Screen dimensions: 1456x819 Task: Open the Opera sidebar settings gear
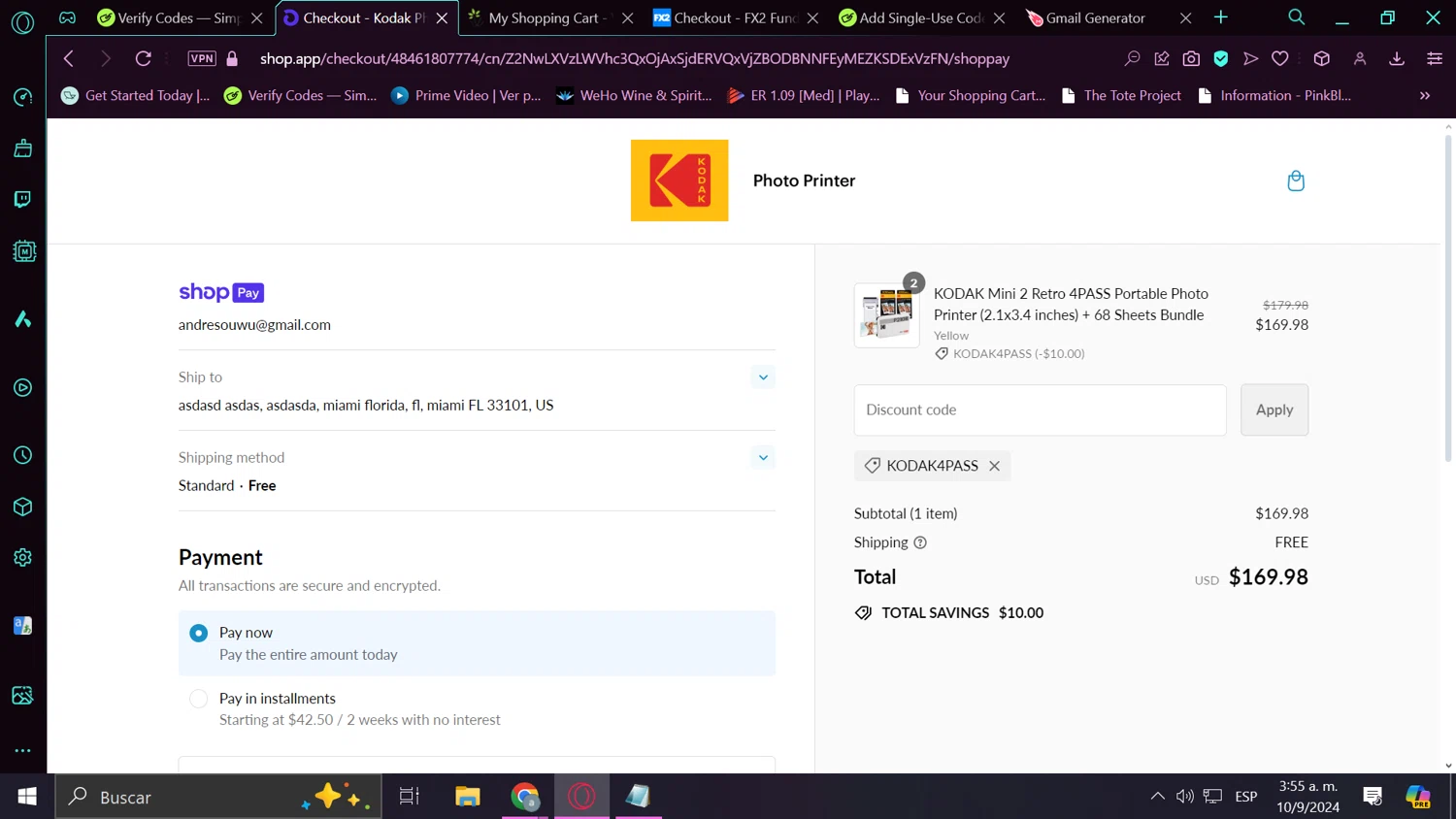tap(22, 557)
